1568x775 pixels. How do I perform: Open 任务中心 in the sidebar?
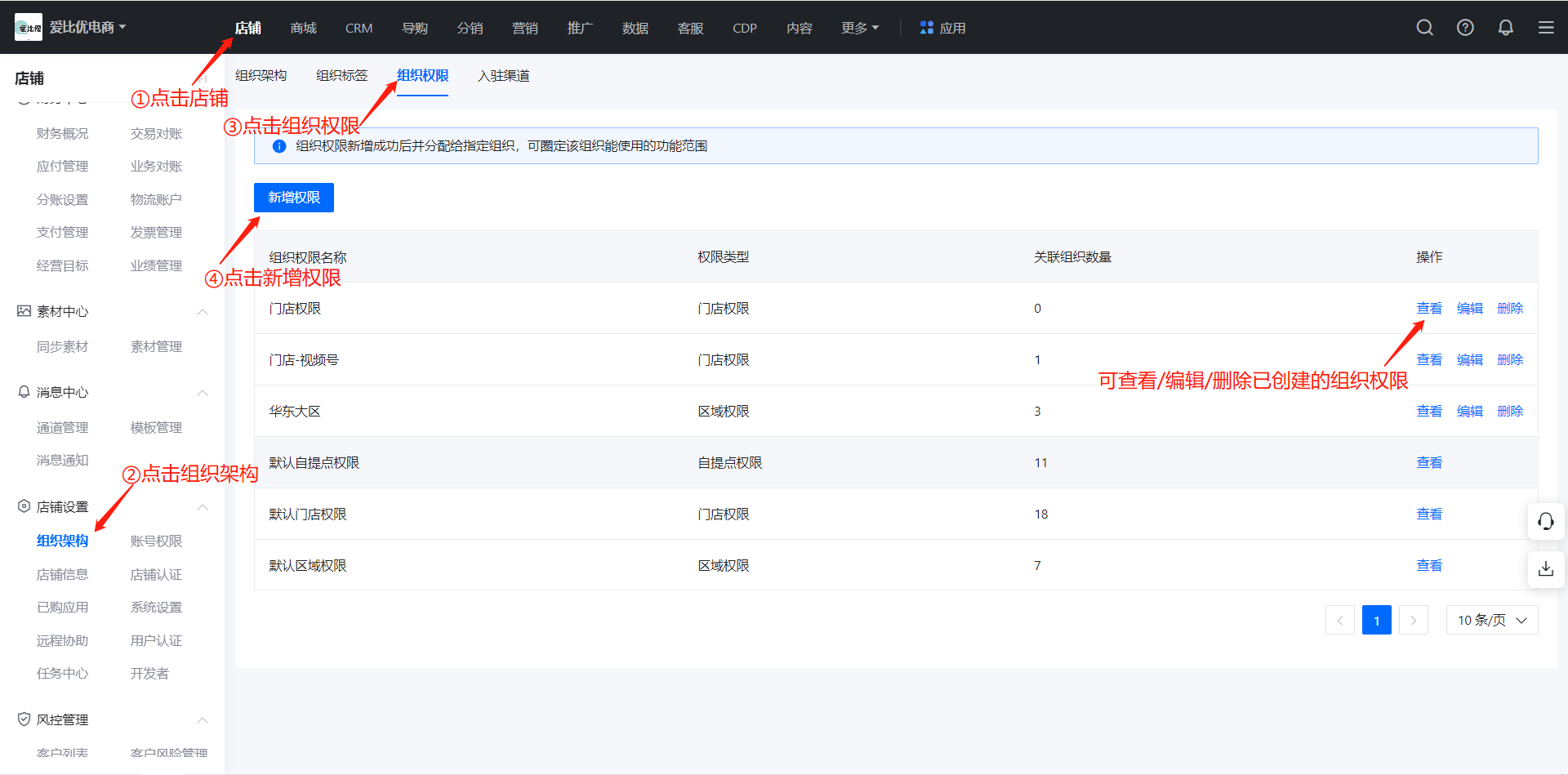click(62, 673)
